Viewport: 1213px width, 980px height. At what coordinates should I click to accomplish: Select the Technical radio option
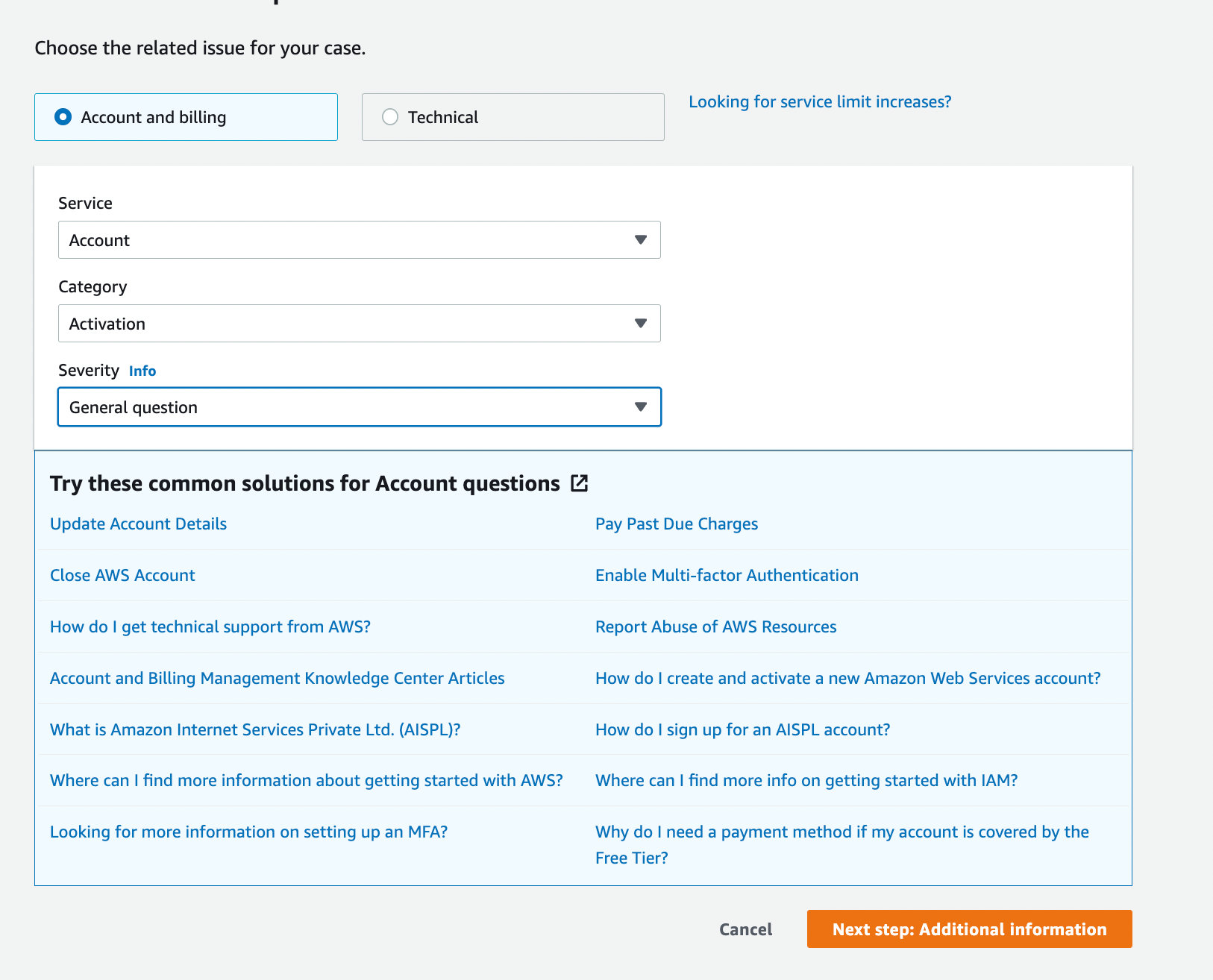[x=513, y=117]
